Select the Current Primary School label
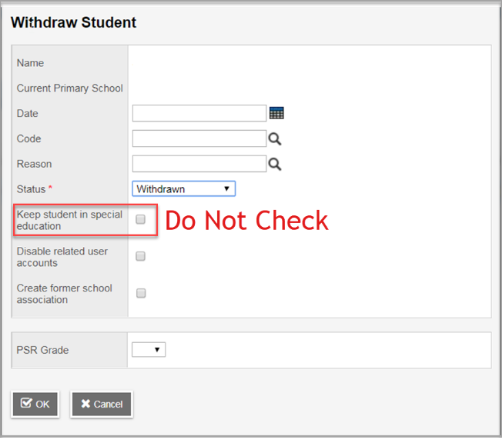502x438 pixels. [x=70, y=88]
